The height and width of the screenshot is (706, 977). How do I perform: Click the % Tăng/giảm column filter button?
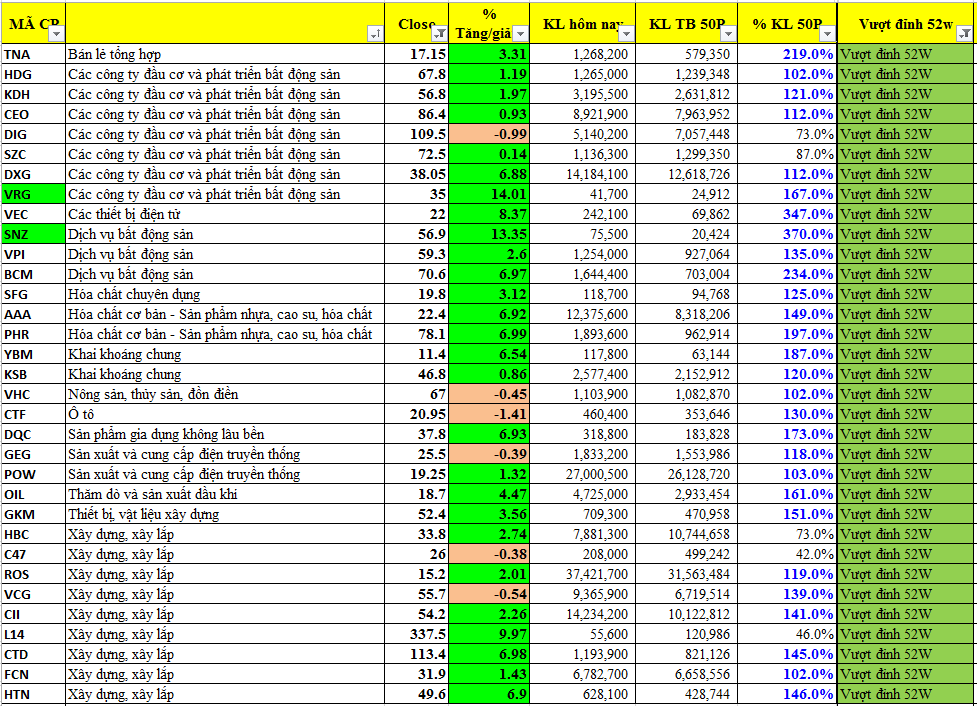tap(519, 34)
